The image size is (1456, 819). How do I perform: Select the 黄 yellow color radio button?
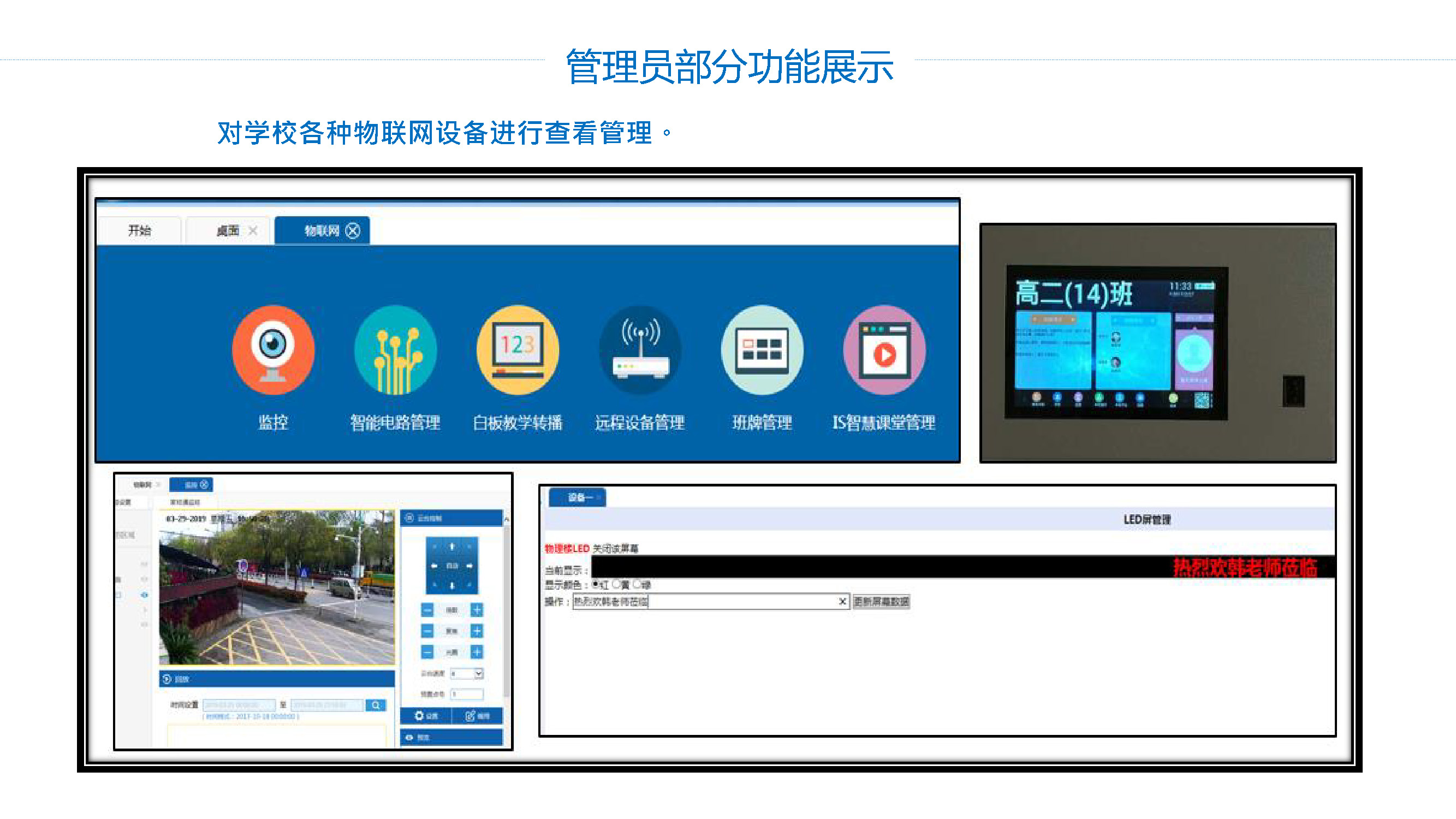[x=616, y=584]
